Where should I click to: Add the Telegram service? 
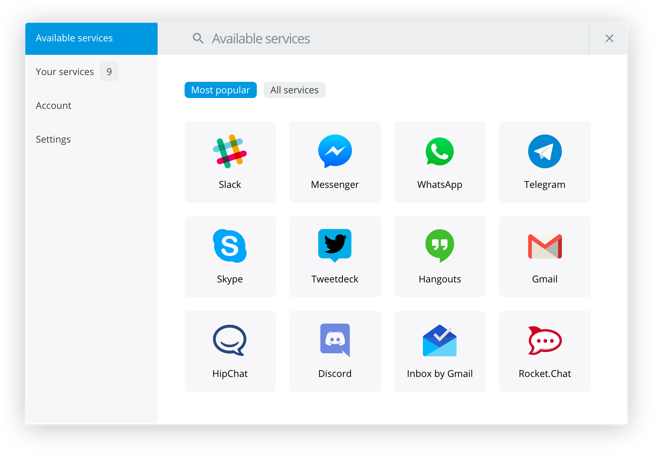[x=545, y=162]
